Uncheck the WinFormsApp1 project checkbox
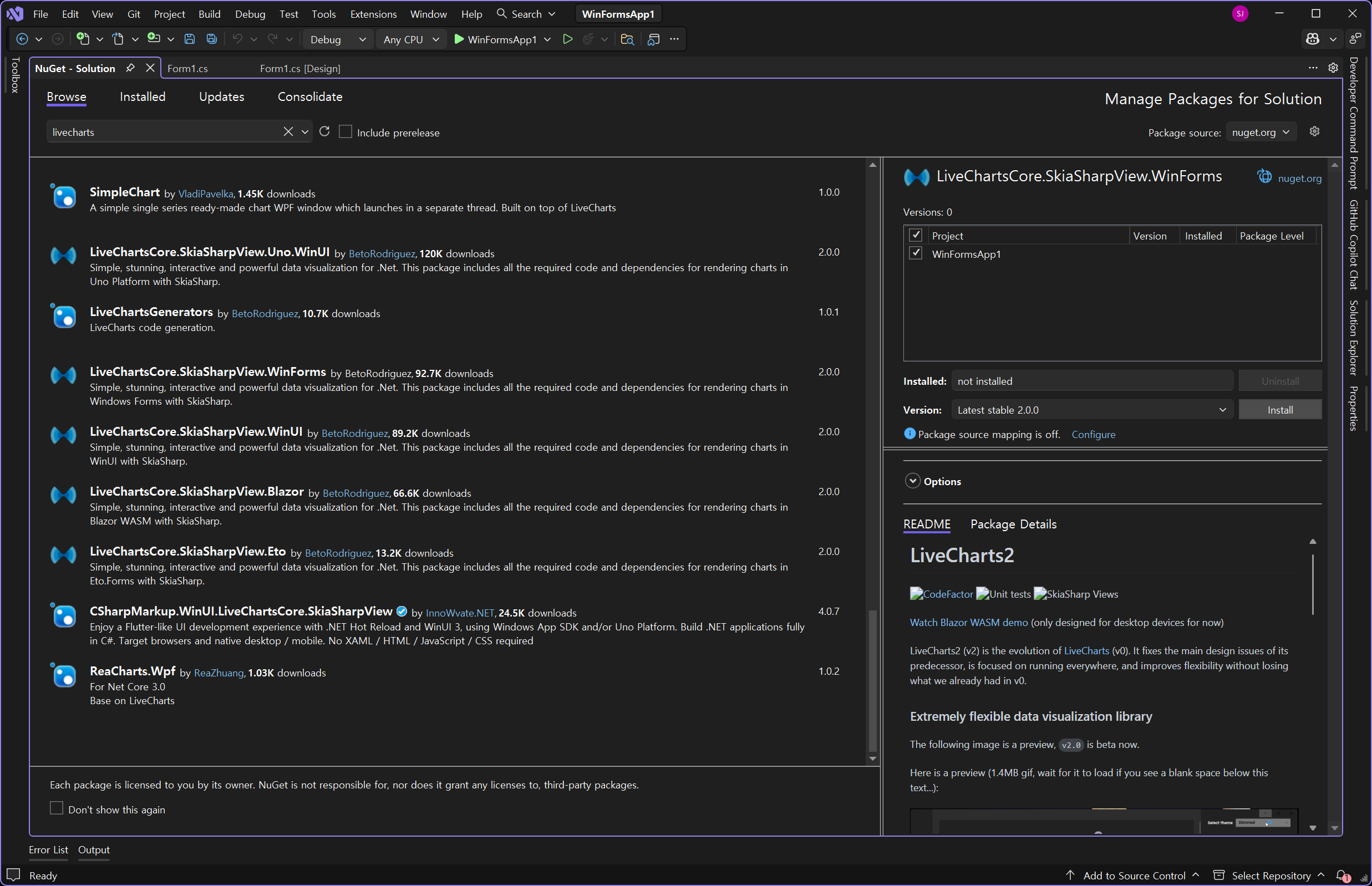Screen dimensions: 1372x886 tap(916, 254)
